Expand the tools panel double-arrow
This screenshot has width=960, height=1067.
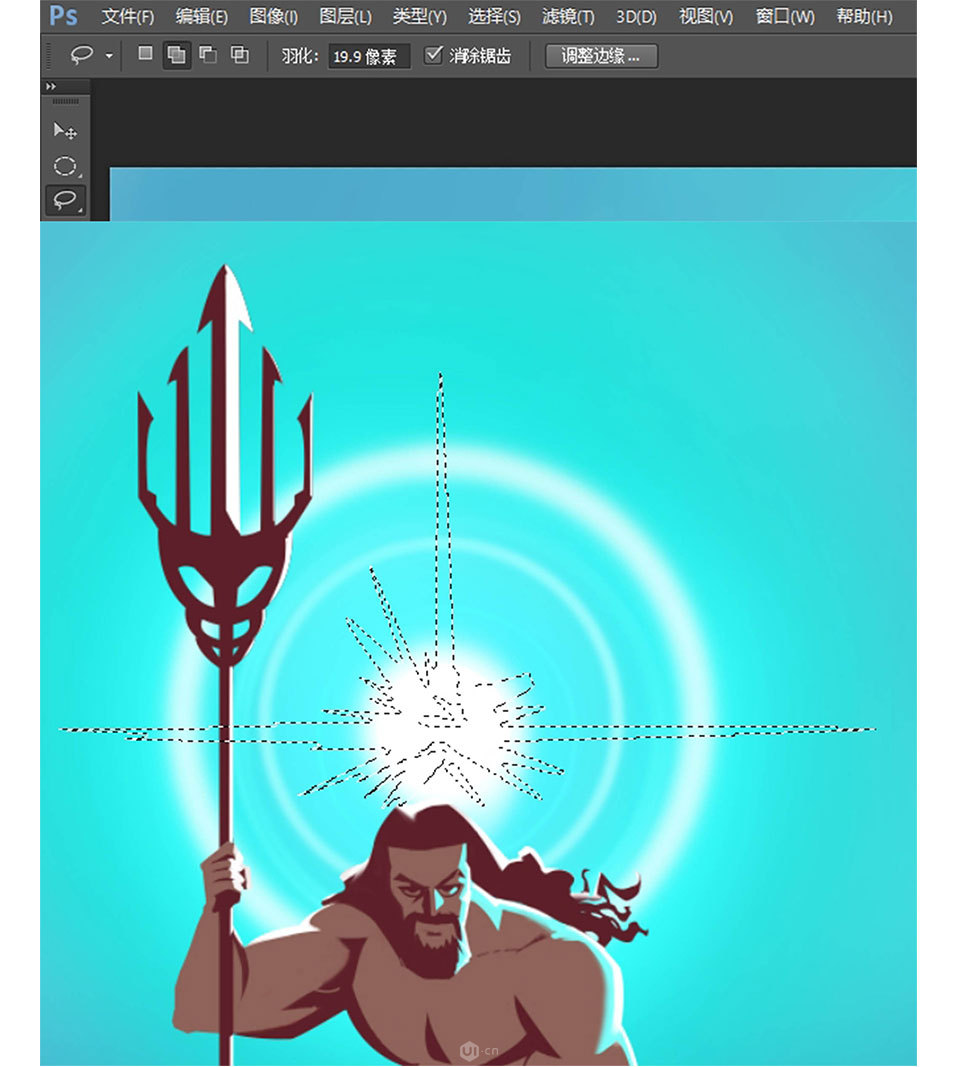point(51,86)
